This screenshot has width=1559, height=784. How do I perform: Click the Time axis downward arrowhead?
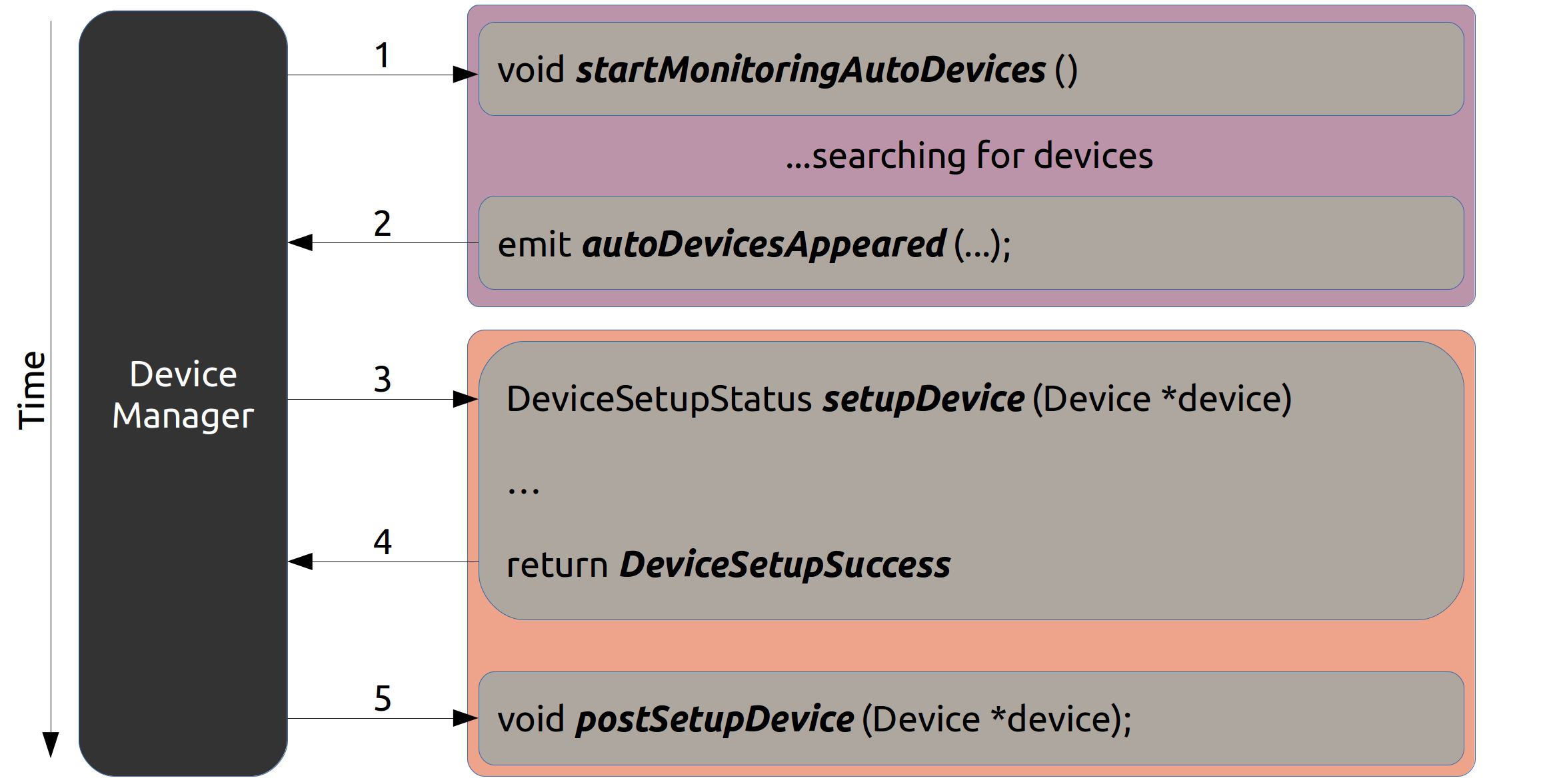point(51,745)
